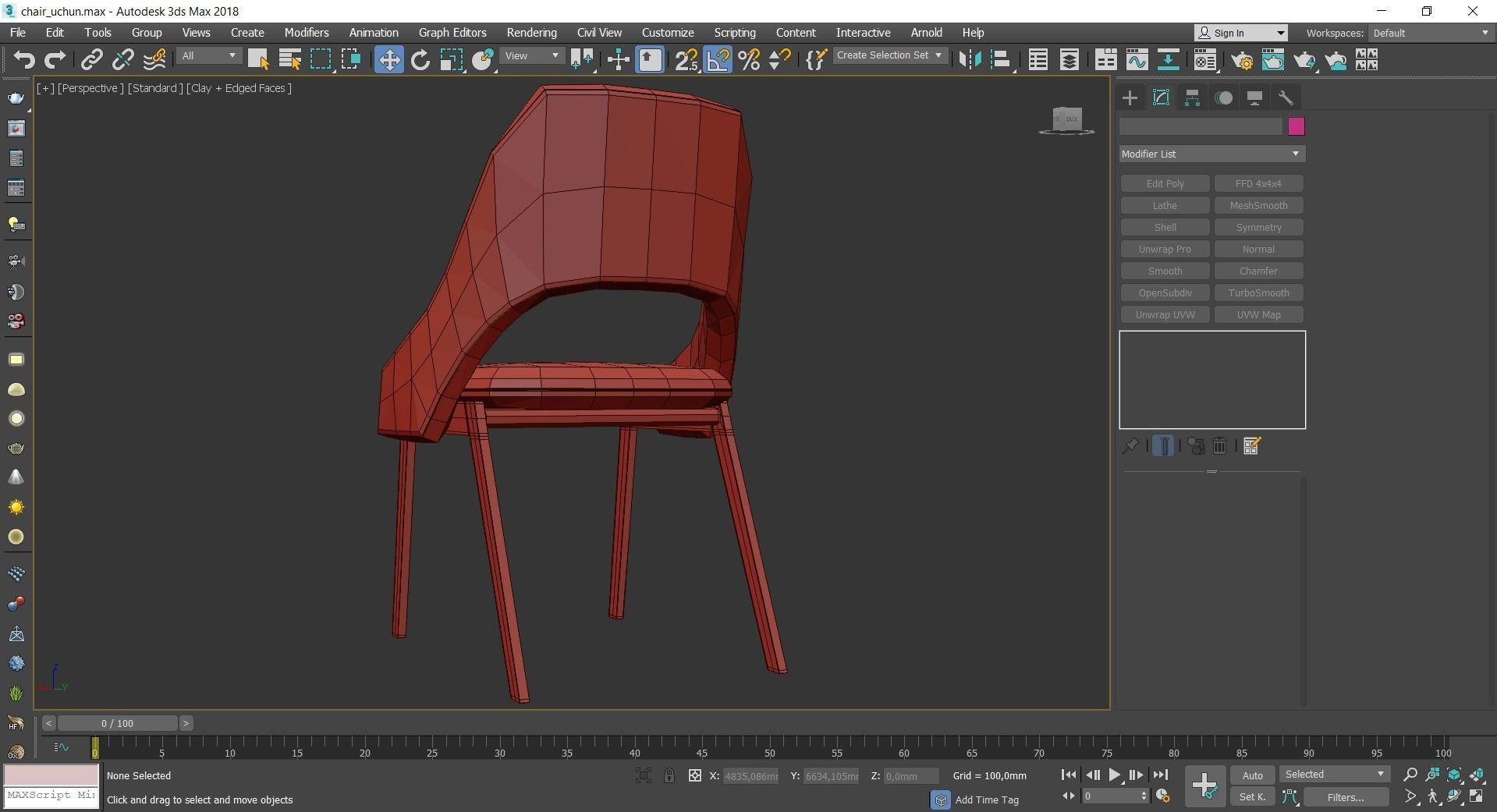Open the Rendering menu

531,33
